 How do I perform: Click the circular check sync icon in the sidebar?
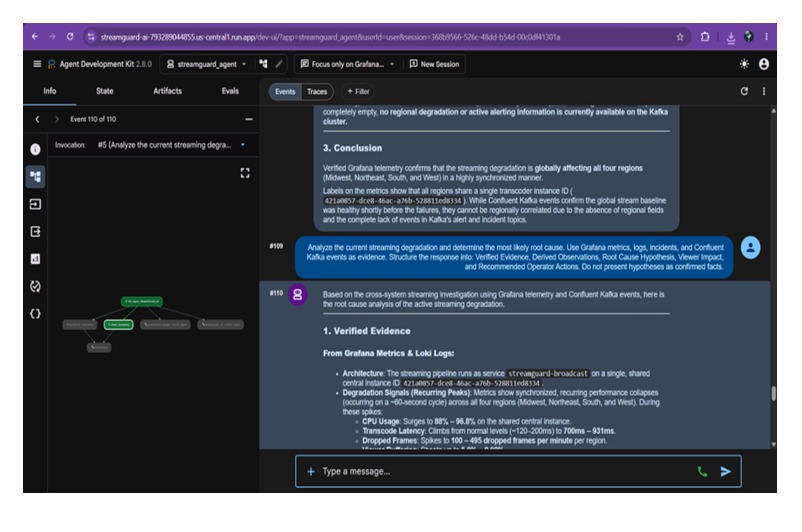click(35, 286)
